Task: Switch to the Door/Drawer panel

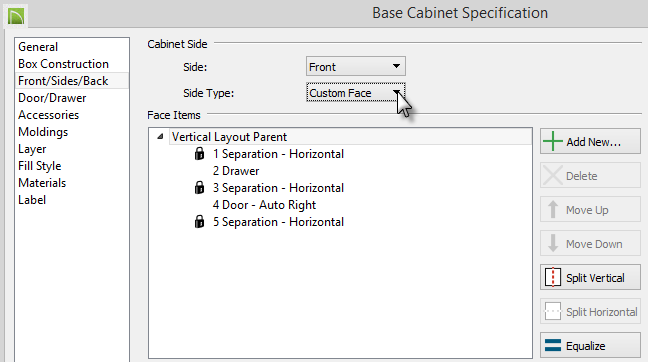Action: (x=52, y=98)
